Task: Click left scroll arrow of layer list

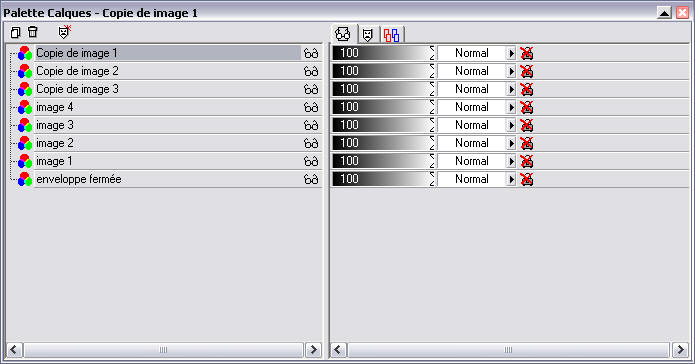Action: point(14,349)
